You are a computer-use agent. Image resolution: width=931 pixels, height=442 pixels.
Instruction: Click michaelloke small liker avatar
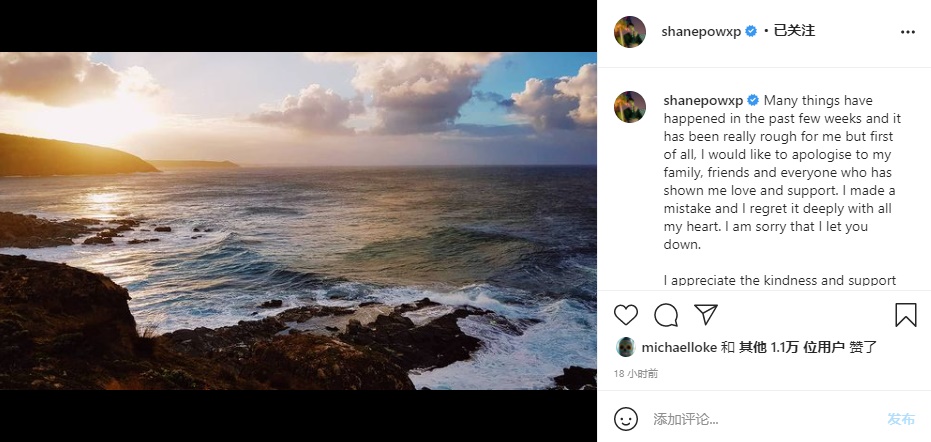624,347
